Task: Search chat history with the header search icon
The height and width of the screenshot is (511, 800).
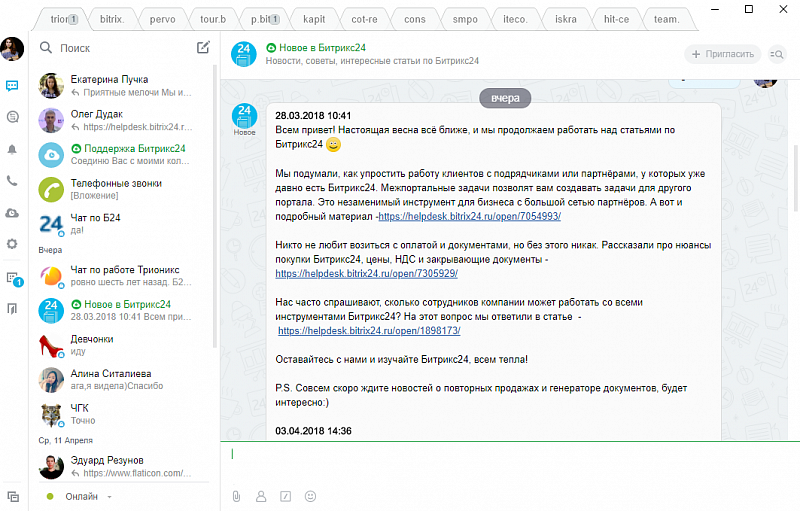Action: click(777, 54)
